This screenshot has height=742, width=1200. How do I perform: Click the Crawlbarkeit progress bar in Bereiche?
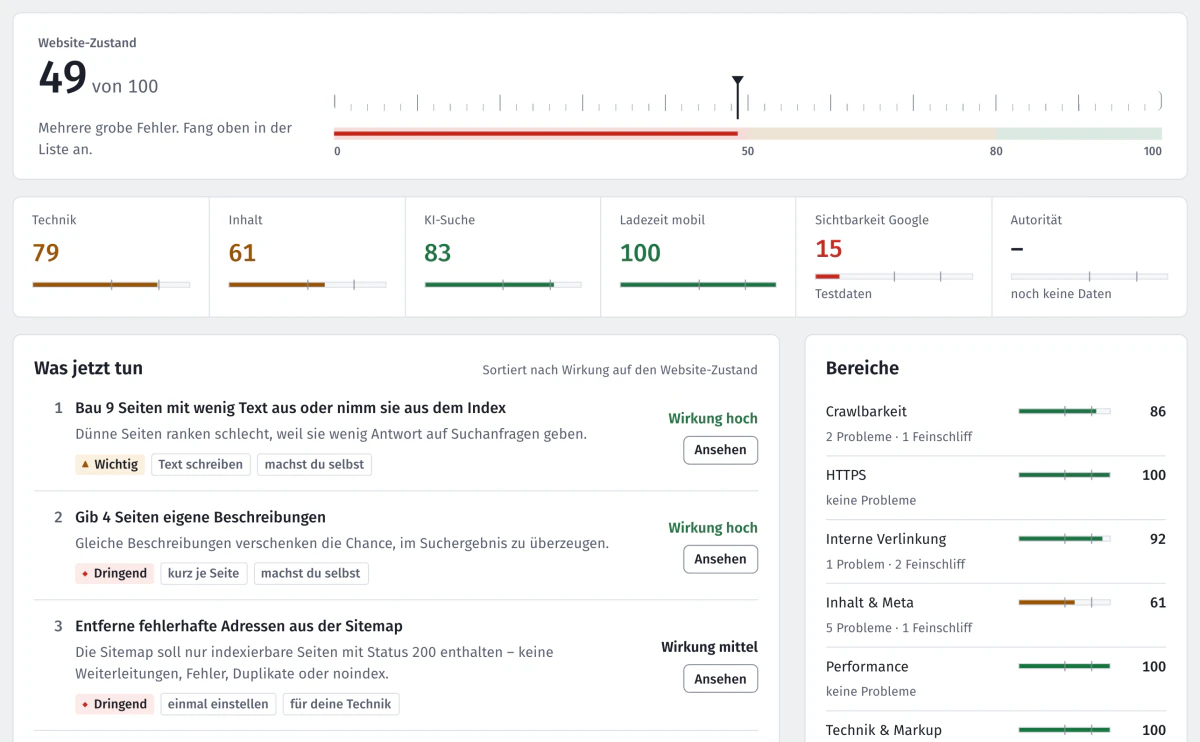click(x=1064, y=411)
